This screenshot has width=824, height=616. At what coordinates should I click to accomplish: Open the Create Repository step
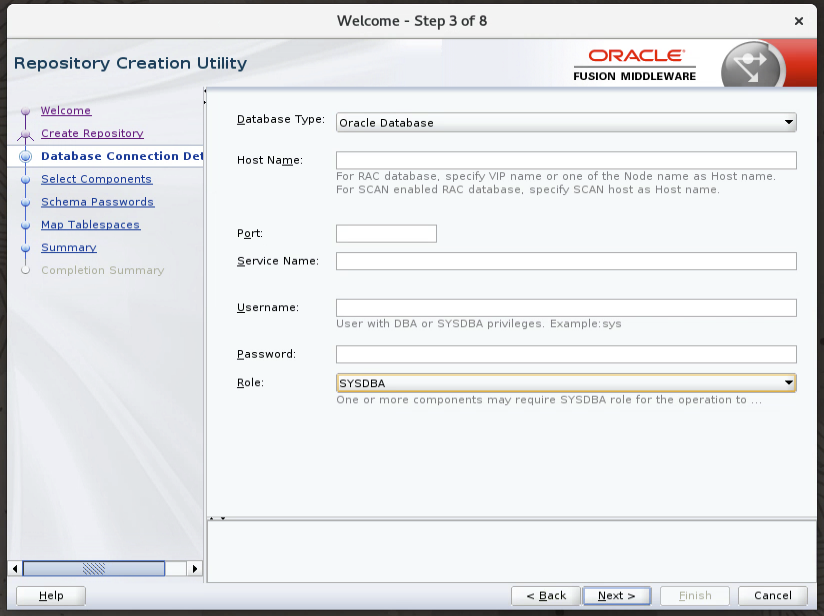(x=92, y=133)
